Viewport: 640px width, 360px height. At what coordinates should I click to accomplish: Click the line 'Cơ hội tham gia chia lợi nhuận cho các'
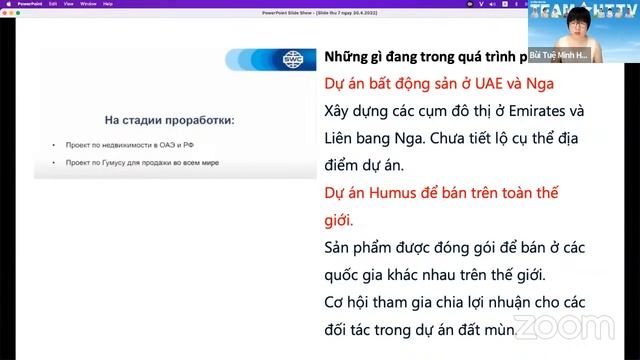pyautogui.click(x=455, y=302)
